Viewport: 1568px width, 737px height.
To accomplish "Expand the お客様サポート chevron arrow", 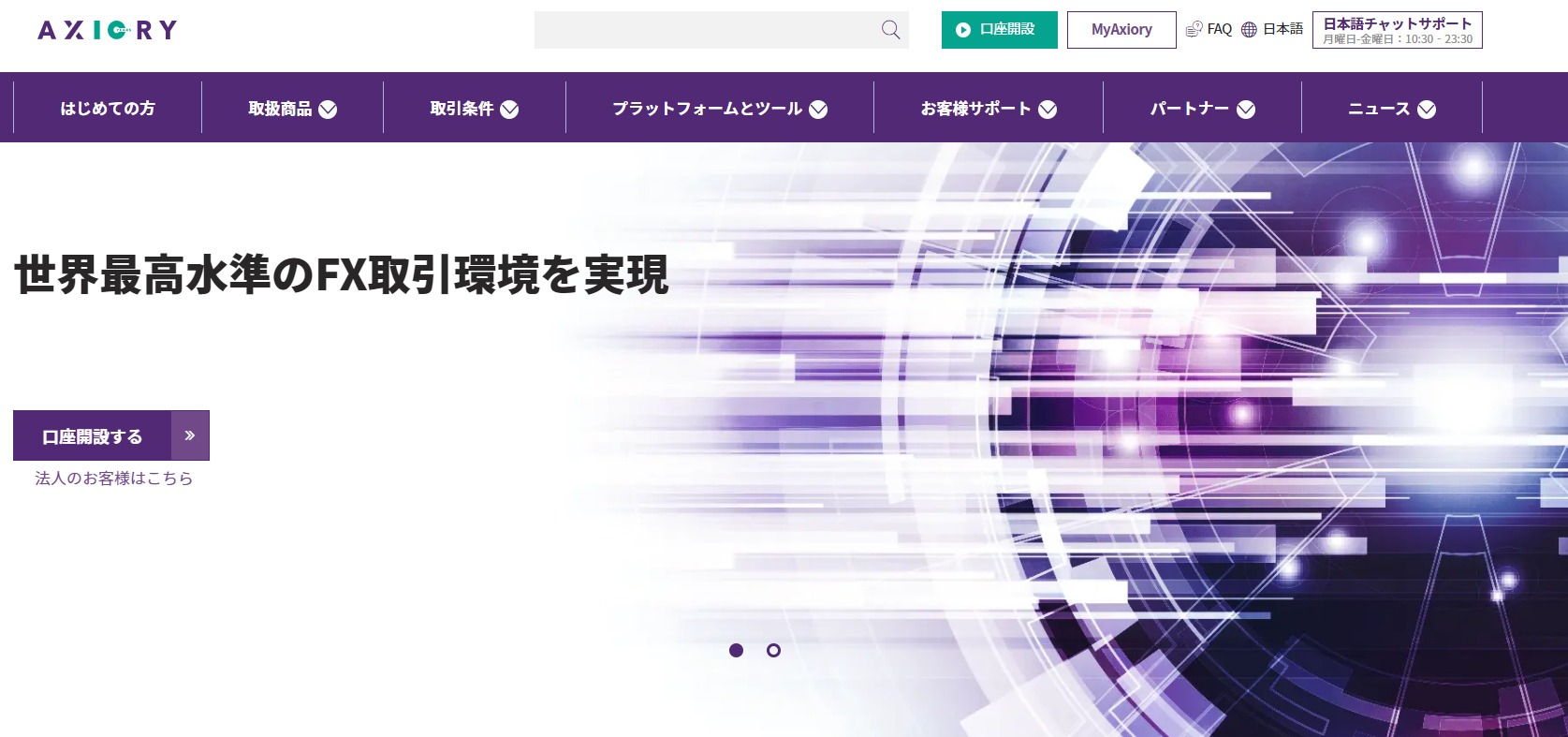I will point(1048,110).
